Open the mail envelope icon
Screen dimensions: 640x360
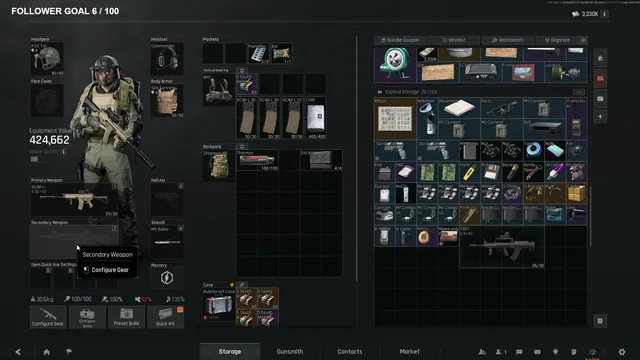[537, 352]
